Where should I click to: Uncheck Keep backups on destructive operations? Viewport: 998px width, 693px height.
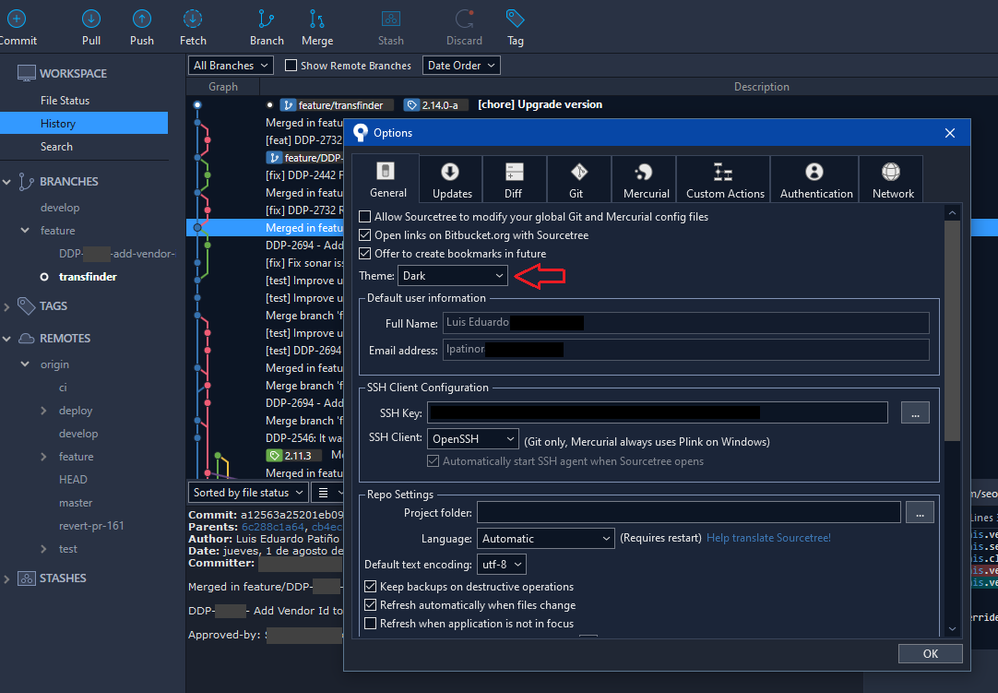[x=371, y=587]
